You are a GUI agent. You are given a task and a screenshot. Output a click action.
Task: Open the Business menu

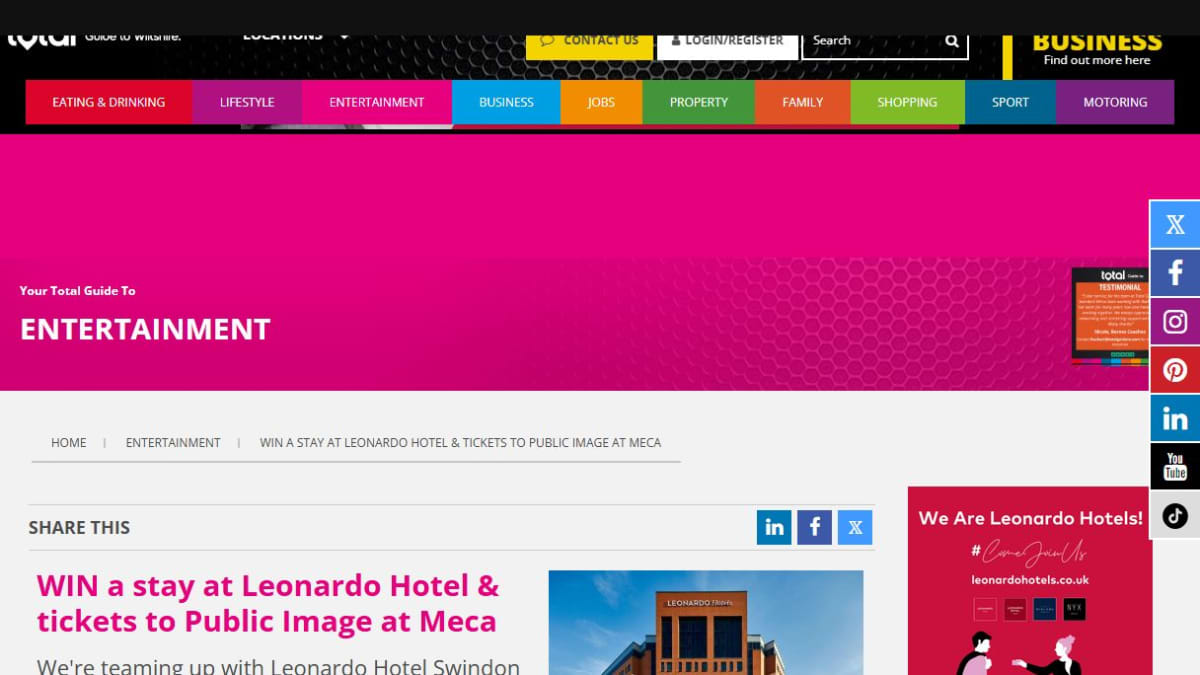[506, 102]
